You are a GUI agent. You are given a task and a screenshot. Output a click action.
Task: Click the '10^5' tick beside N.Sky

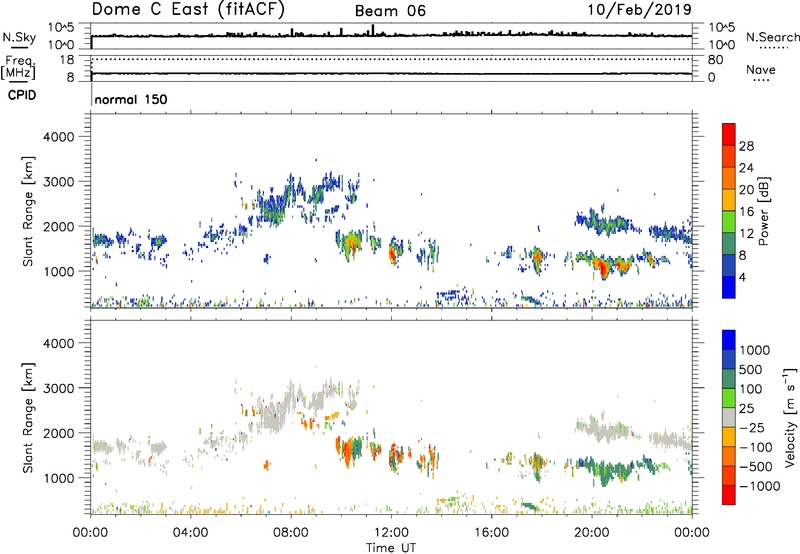61,28
